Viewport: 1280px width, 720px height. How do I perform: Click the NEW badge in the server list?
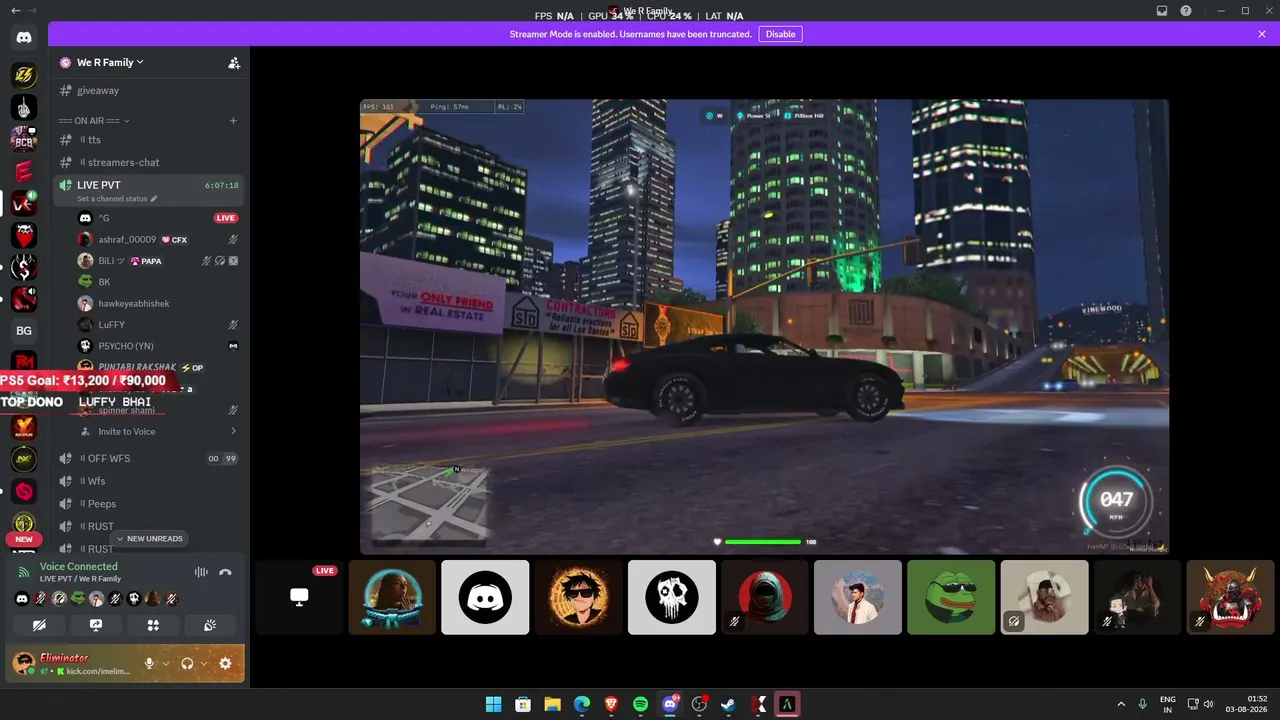[24, 539]
